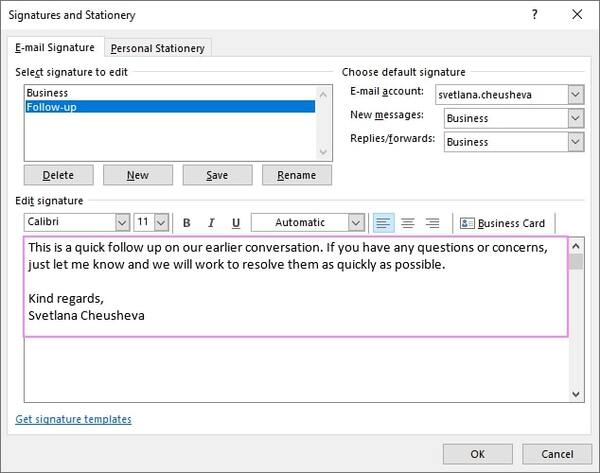Select the Follow-up signature in list
Viewport: 600px width, 473px height.
[x=170, y=107]
